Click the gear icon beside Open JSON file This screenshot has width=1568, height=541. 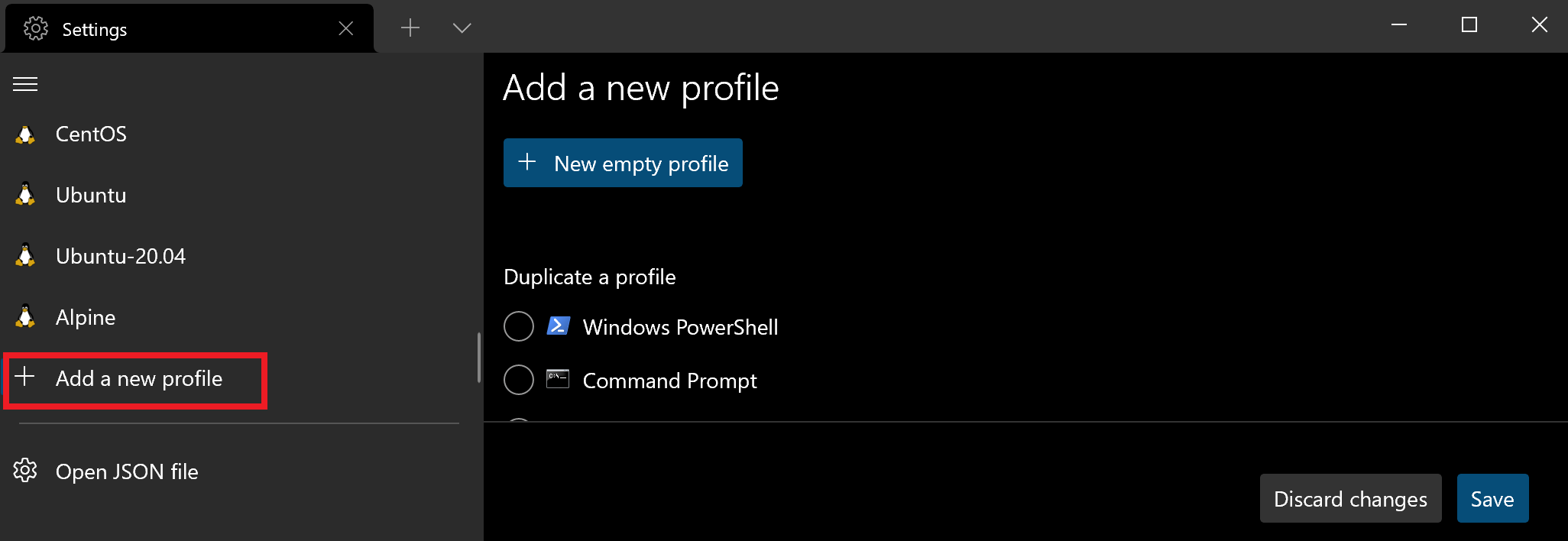coord(25,471)
